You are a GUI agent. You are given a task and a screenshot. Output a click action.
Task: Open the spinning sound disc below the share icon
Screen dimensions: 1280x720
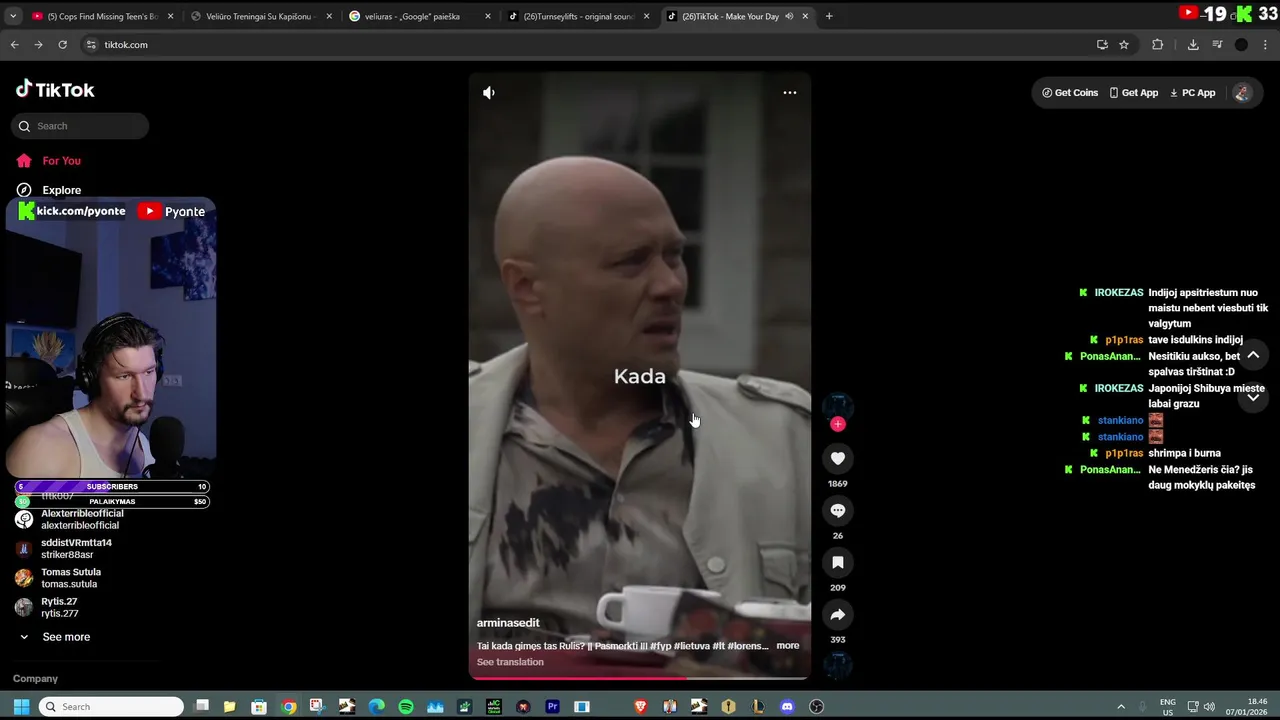(x=838, y=665)
